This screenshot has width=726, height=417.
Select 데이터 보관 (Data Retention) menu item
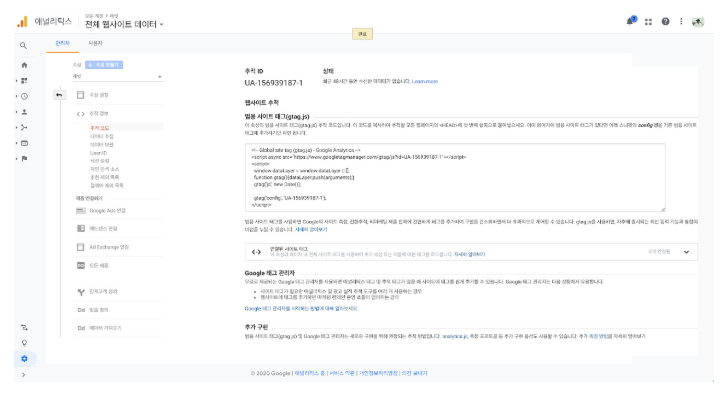point(101,145)
